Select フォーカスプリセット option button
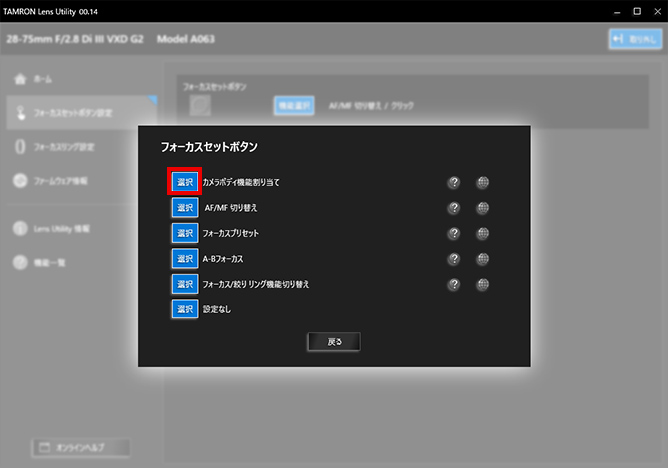The height and width of the screenshot is (468, 668). [185, 233]
